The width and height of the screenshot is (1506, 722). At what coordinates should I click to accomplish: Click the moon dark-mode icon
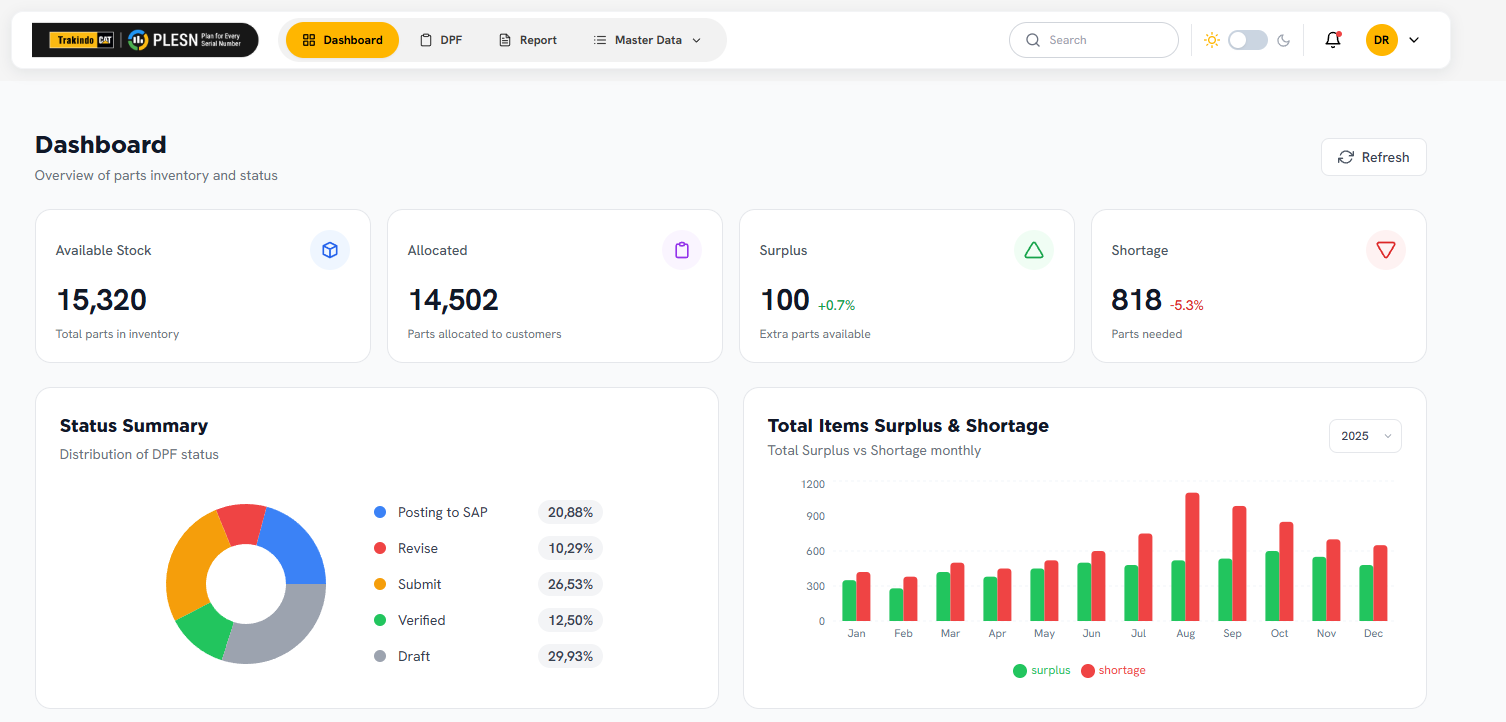pos(1284,40)
